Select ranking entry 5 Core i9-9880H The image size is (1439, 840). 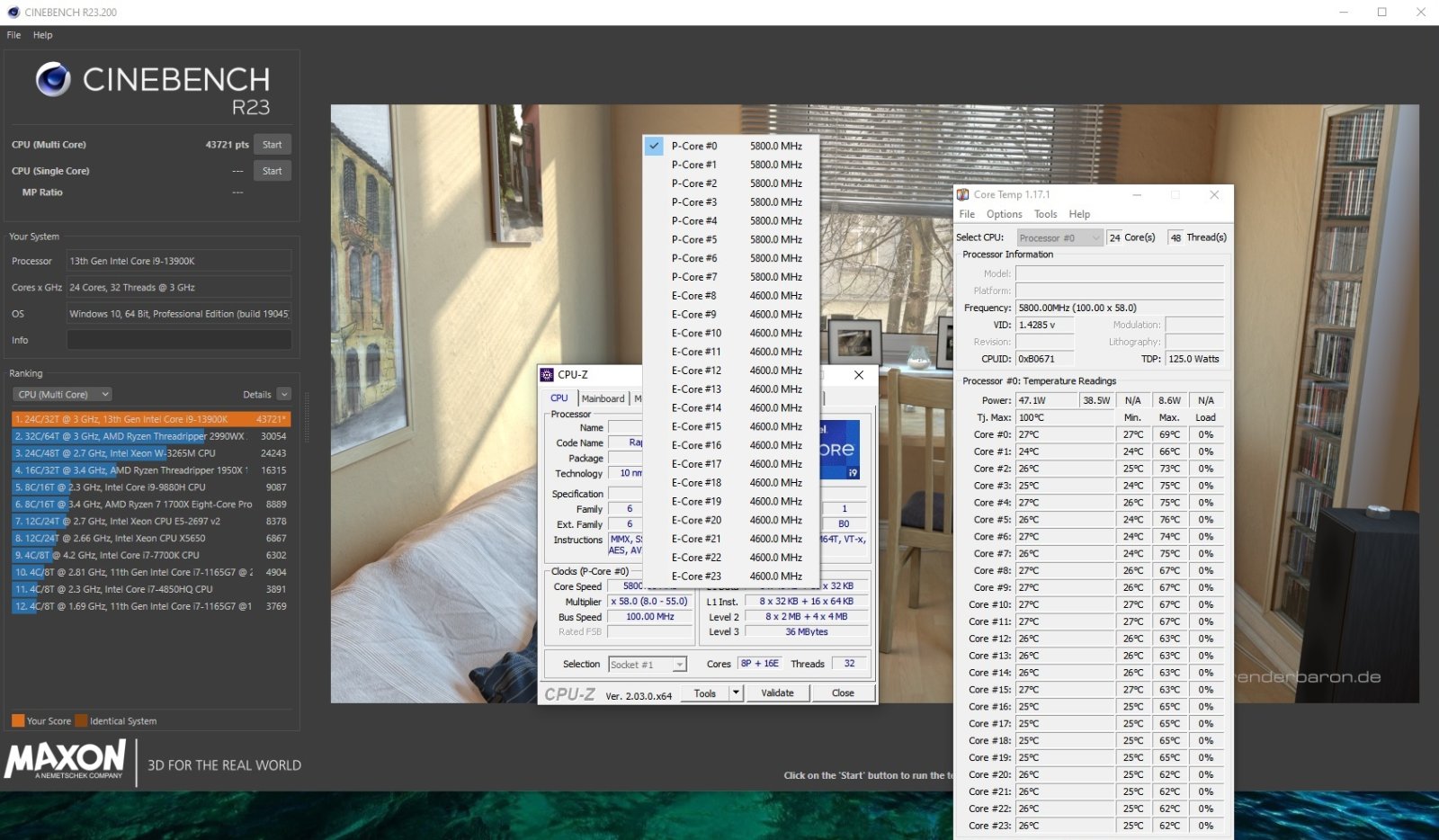coord(151,487)
